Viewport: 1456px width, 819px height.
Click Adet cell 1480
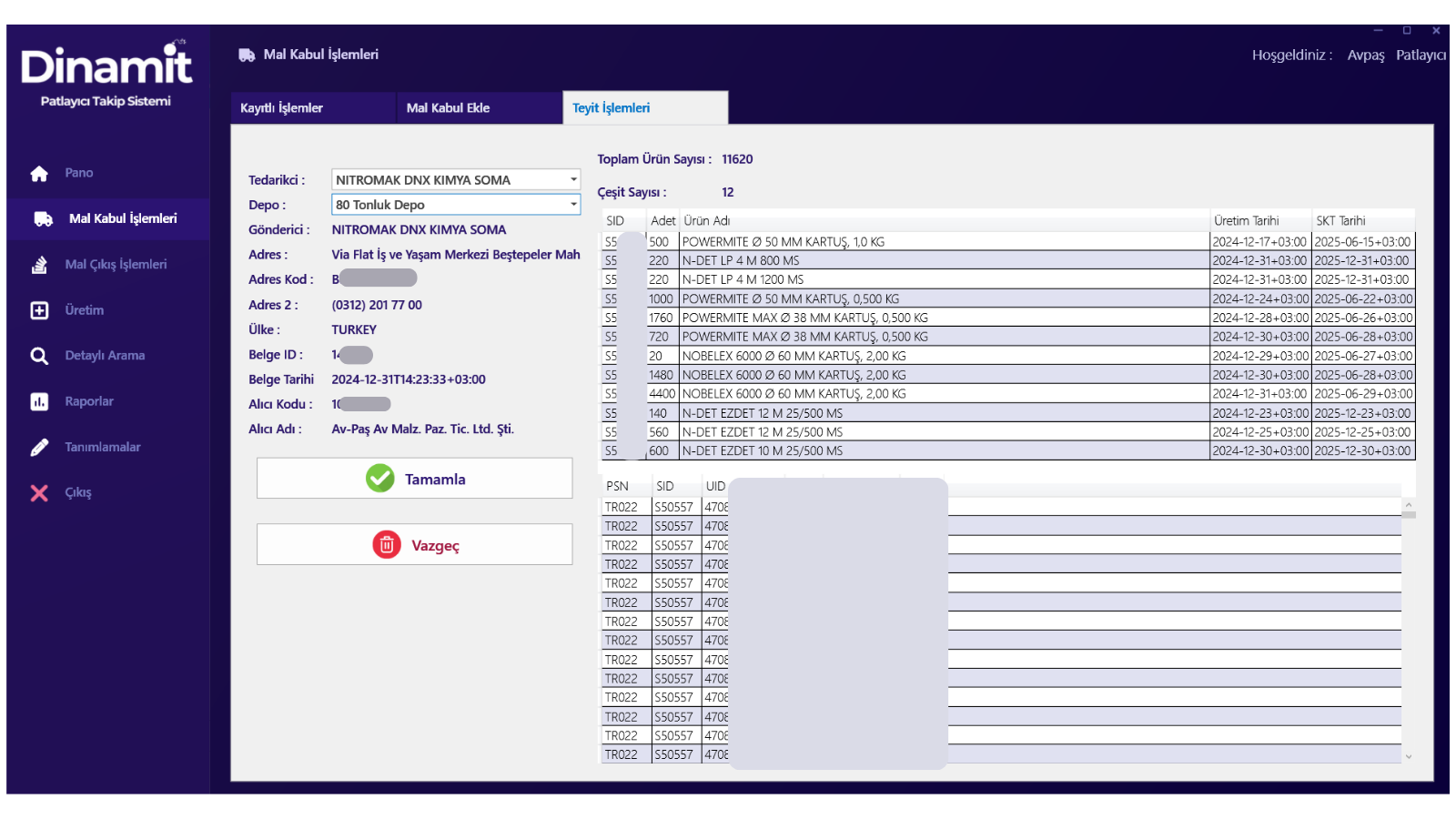coord(661,375)
